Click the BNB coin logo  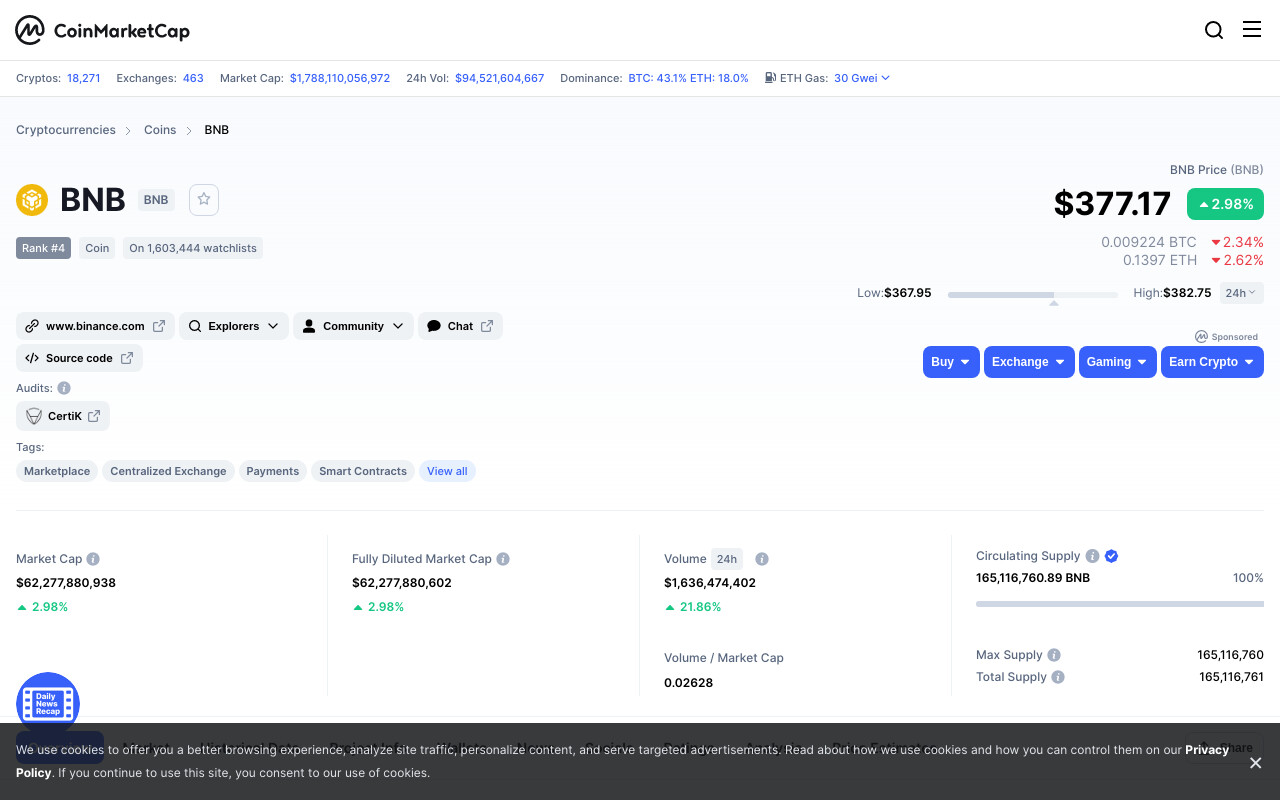pos(32,200)
